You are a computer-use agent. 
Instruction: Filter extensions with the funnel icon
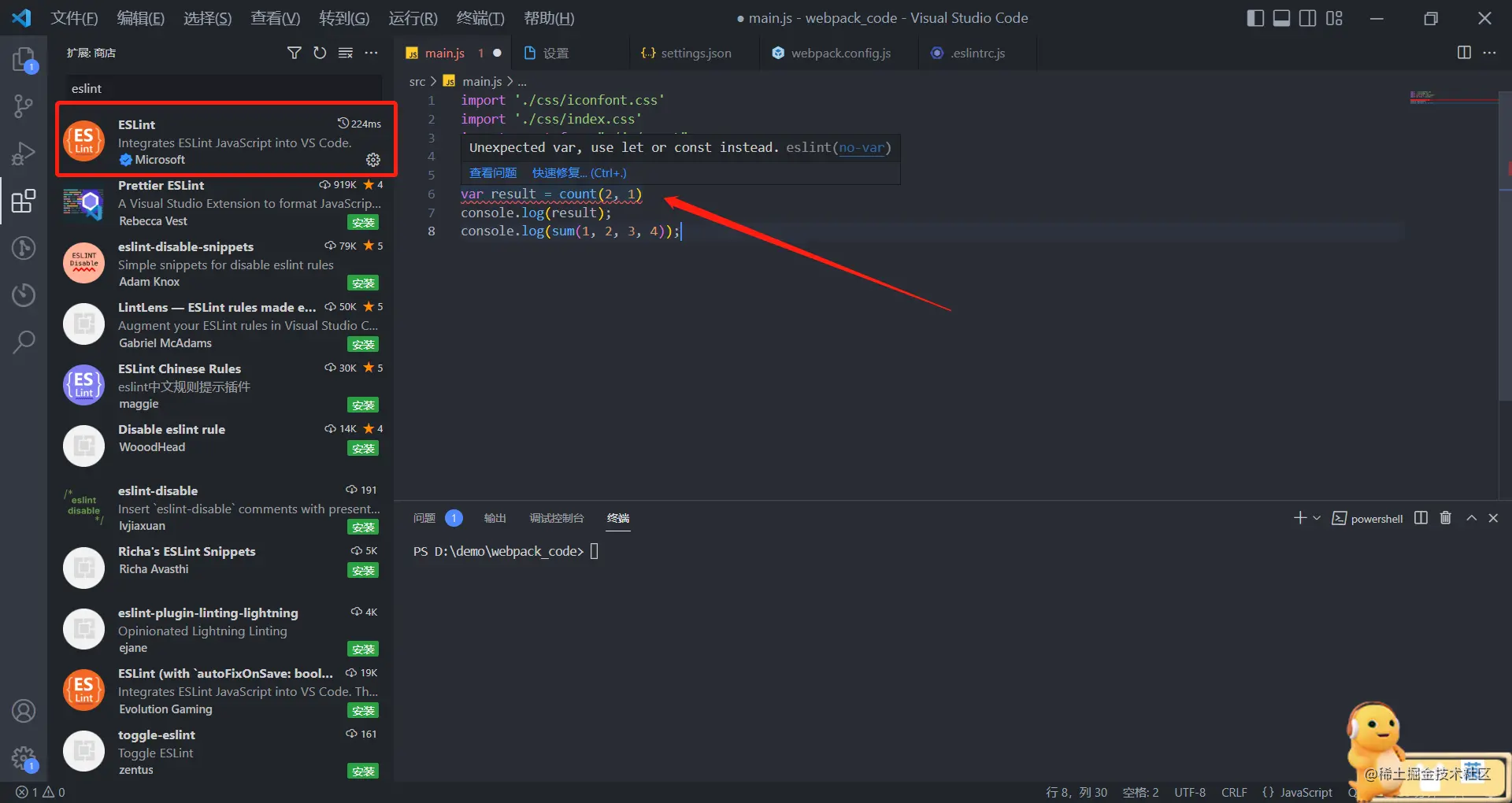pyautogui.click(x=294, y=53)
